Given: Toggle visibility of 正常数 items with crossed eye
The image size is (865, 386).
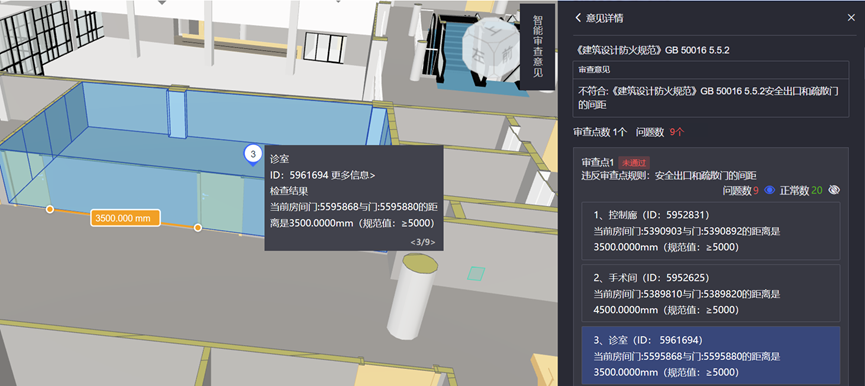Looking at the screenshot, I should (x=834, y=190).
